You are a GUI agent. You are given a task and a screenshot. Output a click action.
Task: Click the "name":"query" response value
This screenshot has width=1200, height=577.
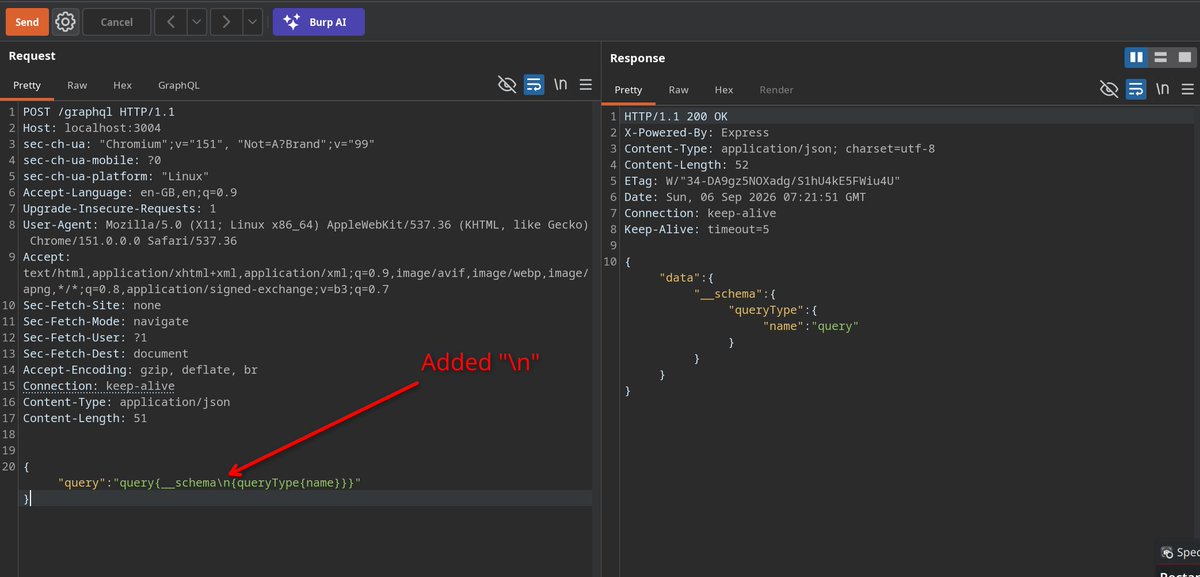(x=811, y=326)
